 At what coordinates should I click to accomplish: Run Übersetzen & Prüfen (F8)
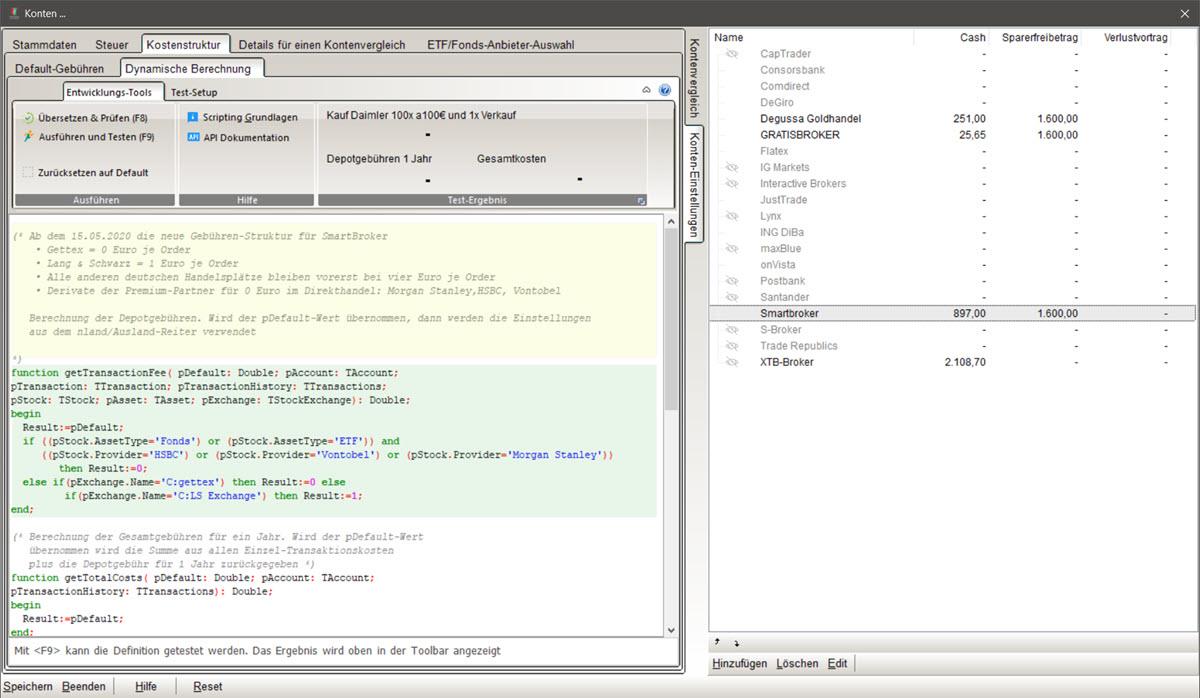85,118
